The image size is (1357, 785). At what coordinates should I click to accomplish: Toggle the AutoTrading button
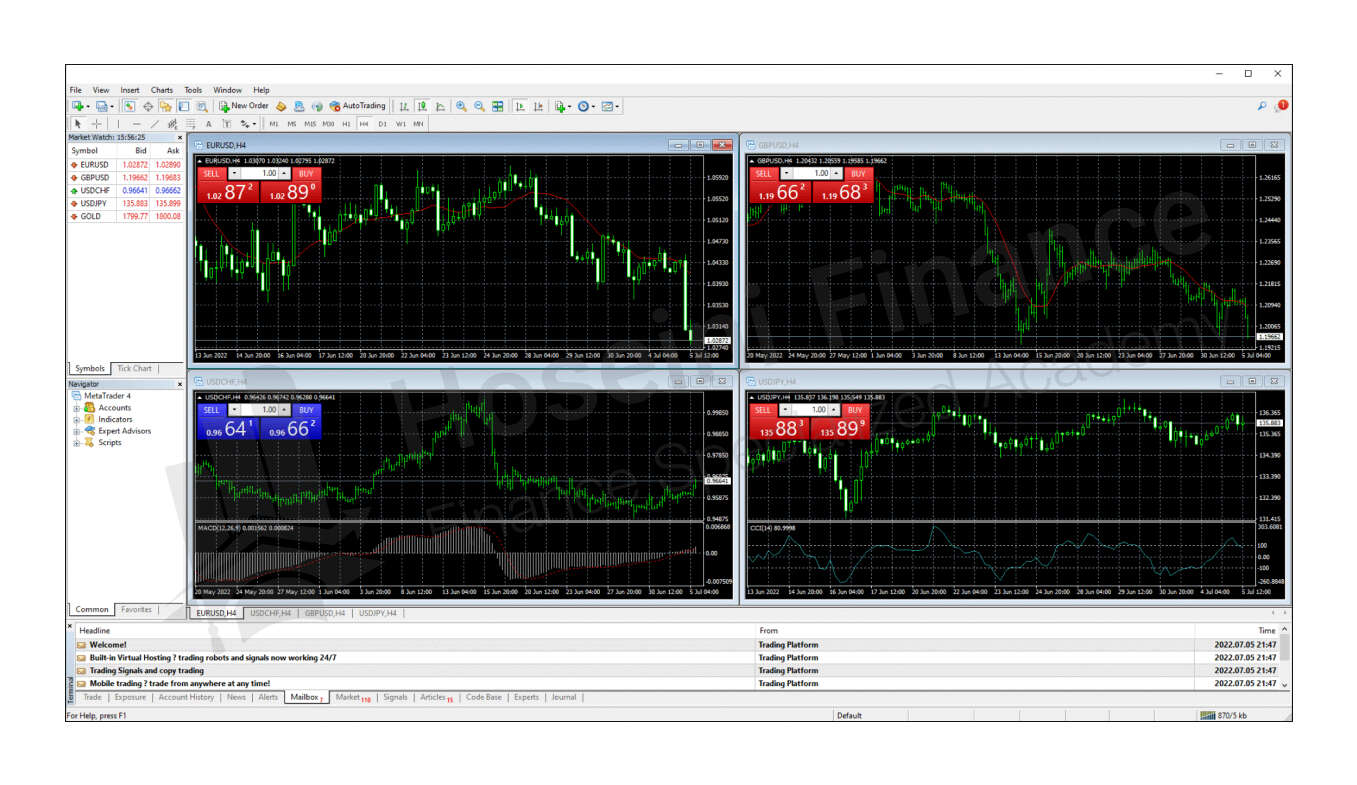357,106
